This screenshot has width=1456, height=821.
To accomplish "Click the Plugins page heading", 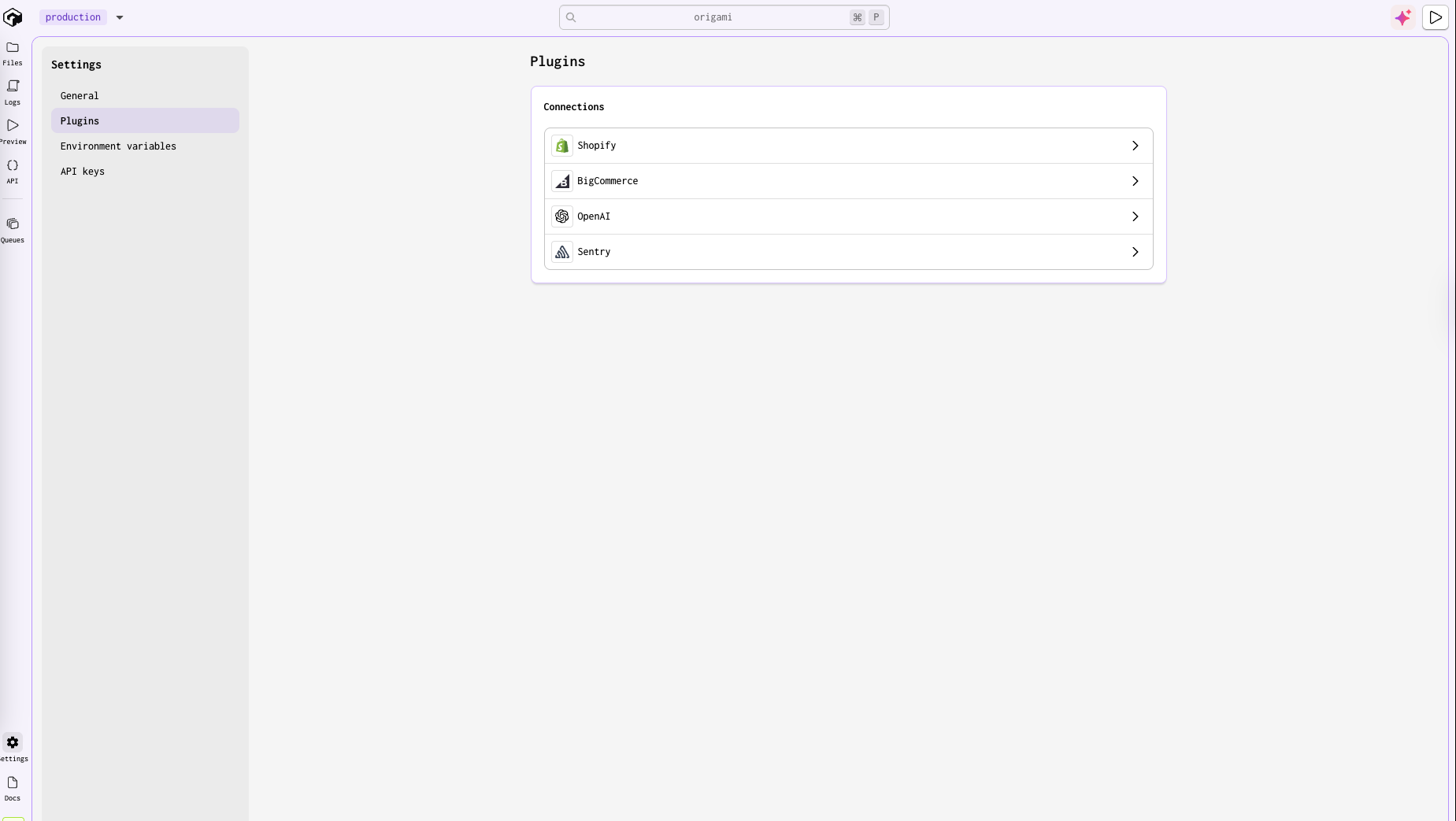I will [x=558, y=61].
